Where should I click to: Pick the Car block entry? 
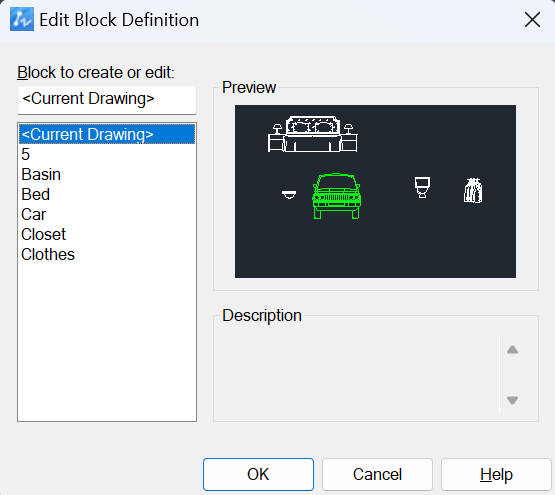point(107,214)
